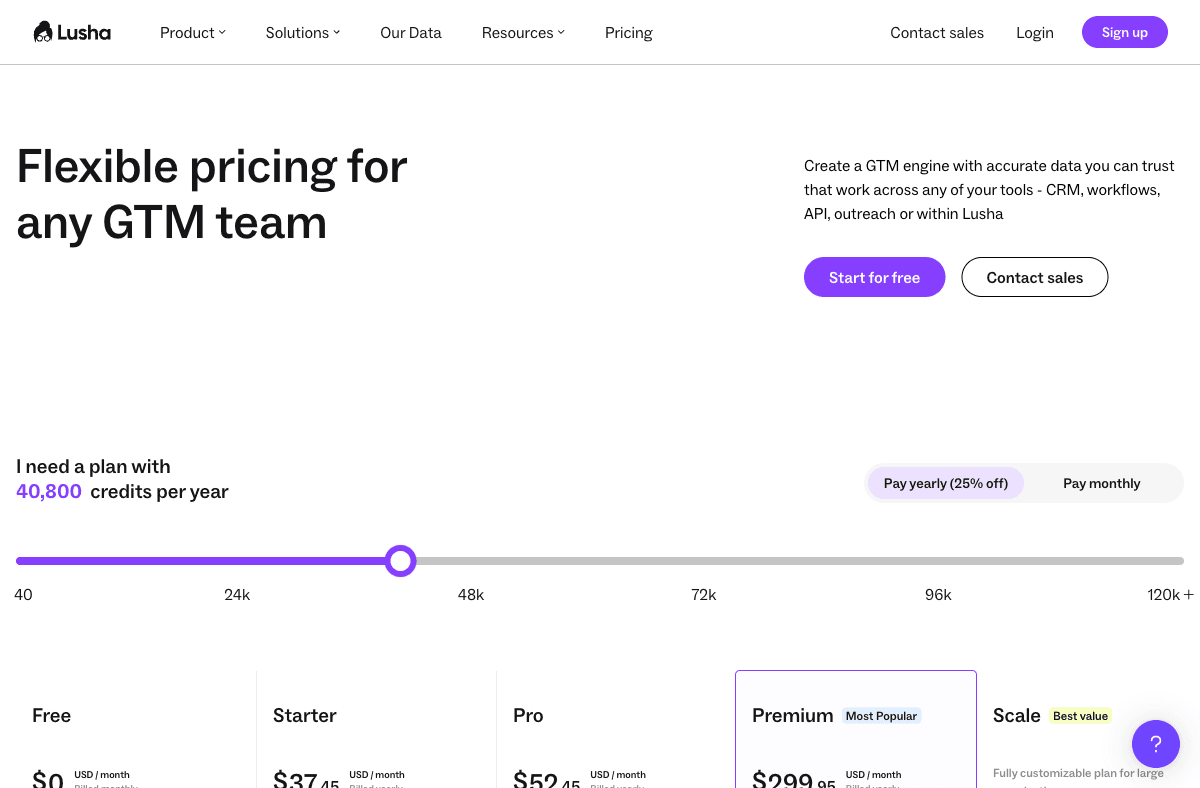Click the Sign up button
1200x788 pixels.
1124,31
